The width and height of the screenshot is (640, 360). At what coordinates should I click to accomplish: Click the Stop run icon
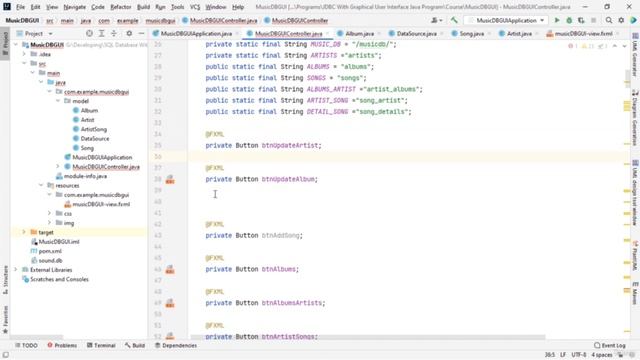pyautogui.click(x=593, y=20)
